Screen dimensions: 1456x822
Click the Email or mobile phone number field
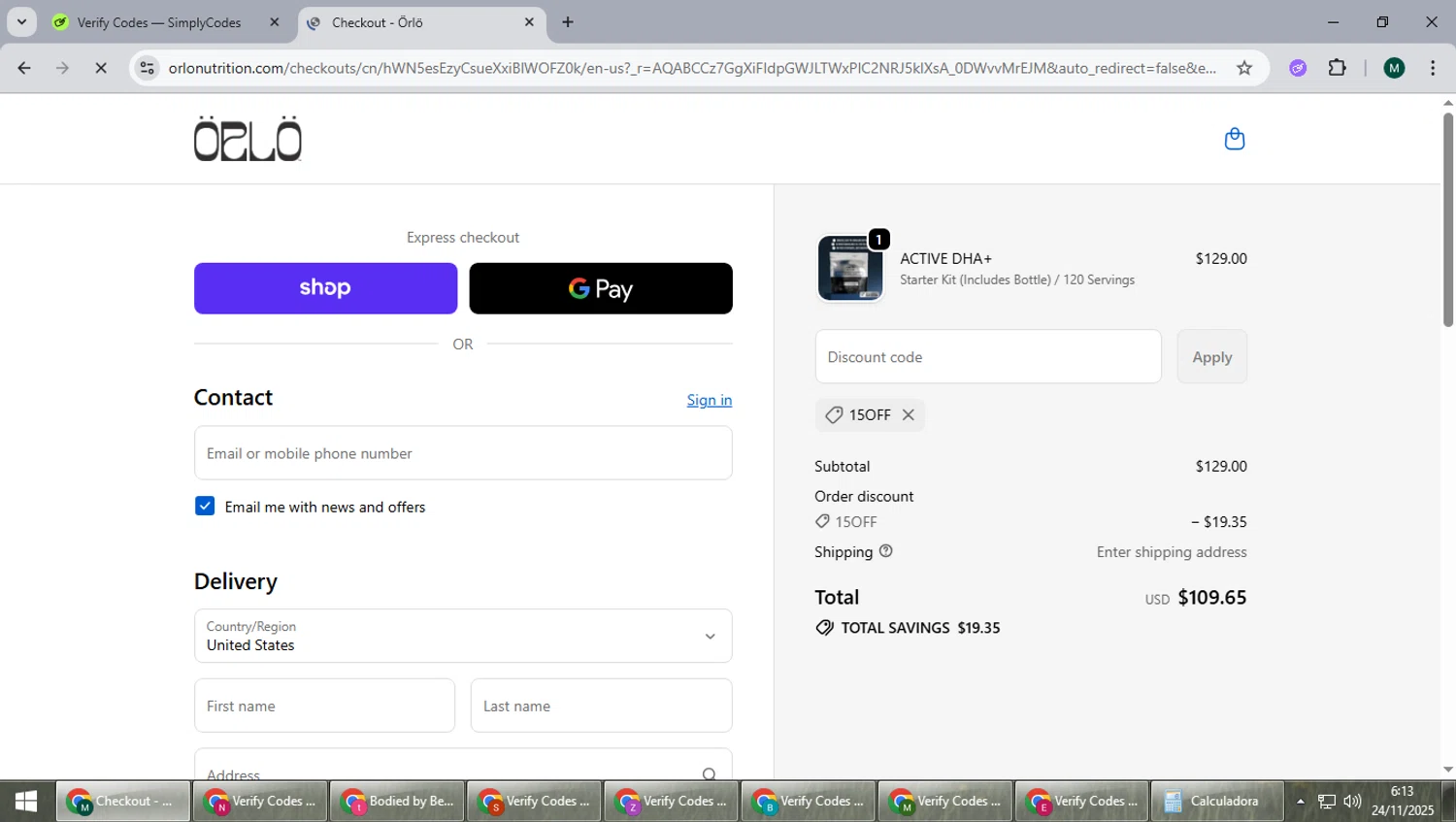tap(463, 453)
